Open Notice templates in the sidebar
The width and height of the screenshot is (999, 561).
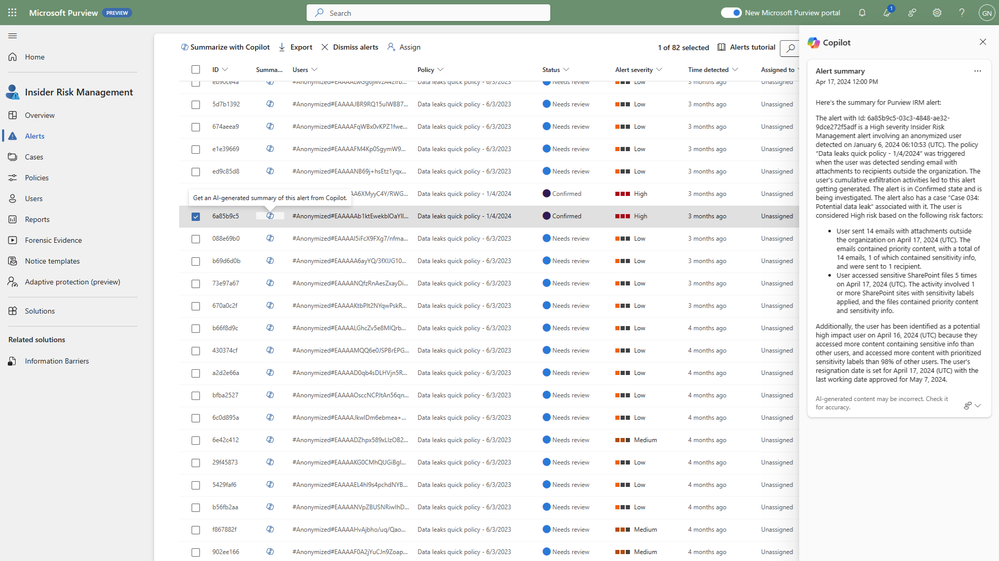coord(52,261)
